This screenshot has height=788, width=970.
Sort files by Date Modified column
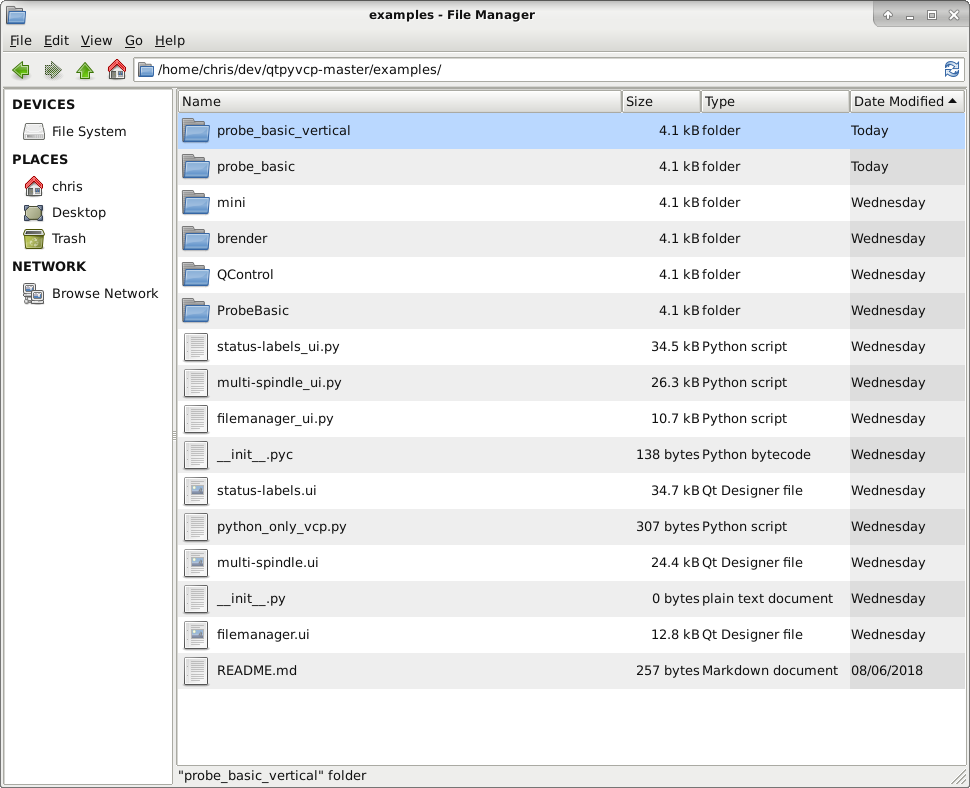click(907, 101)
